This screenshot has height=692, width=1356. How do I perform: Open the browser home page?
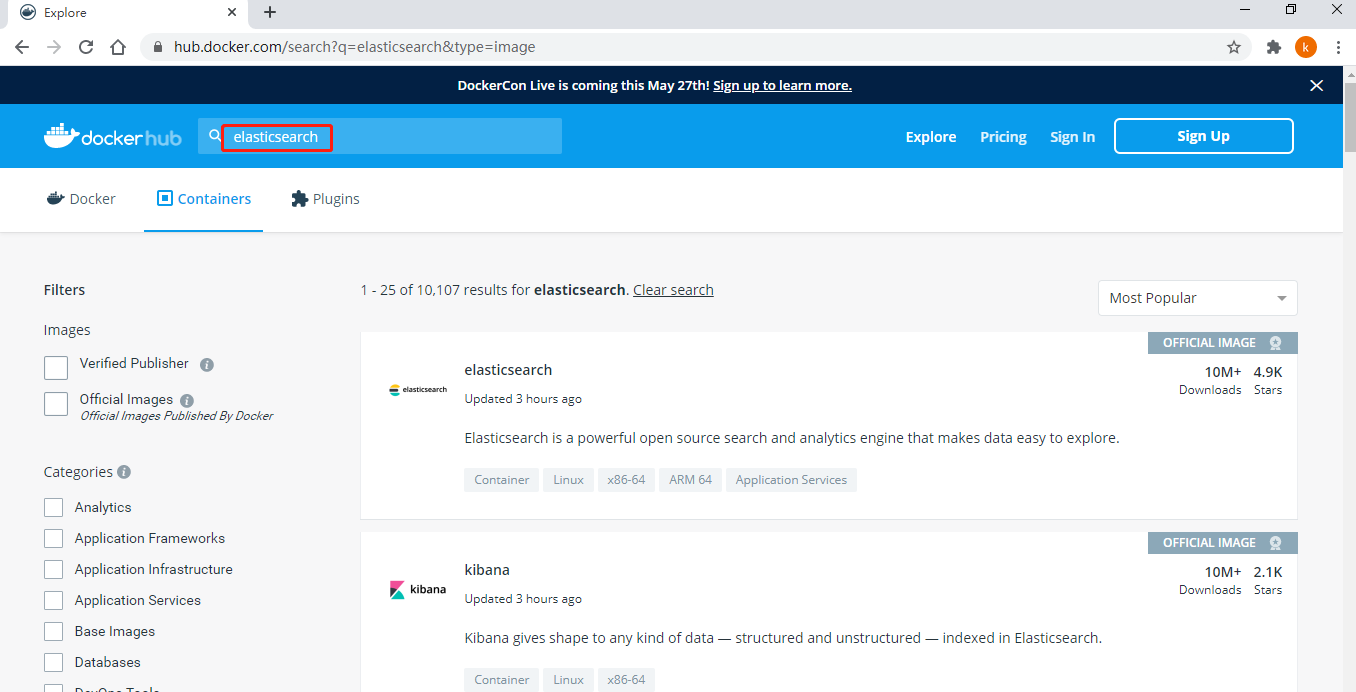[118, 47]
